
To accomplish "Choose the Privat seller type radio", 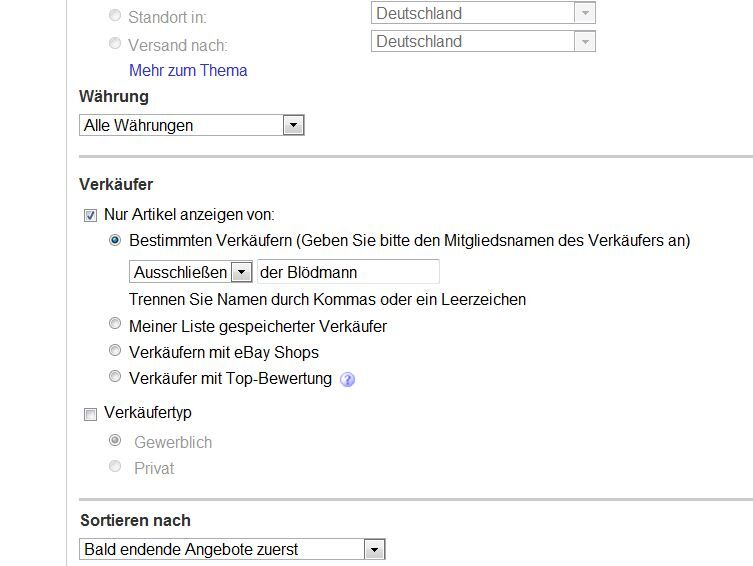I will [115, 467].
